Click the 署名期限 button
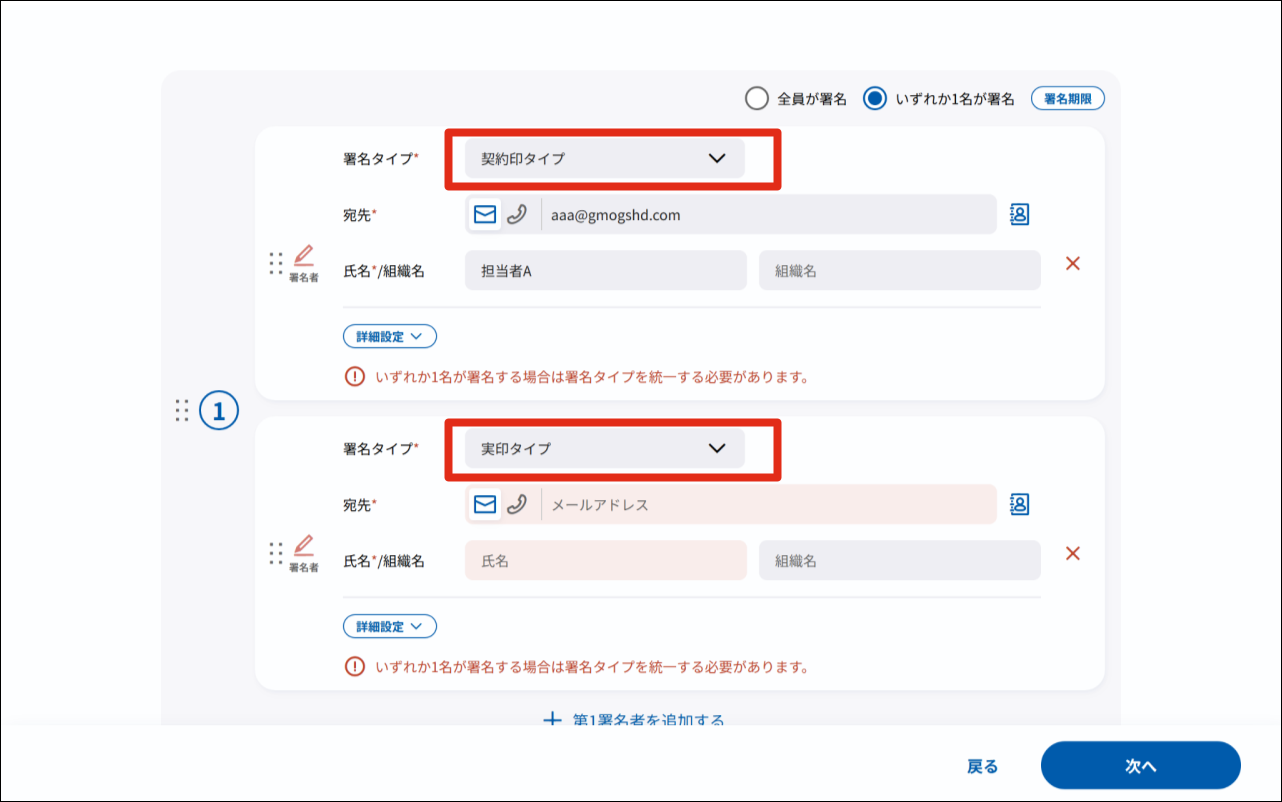Viewport: 1282px width, 802px height. coord(1067,98)
